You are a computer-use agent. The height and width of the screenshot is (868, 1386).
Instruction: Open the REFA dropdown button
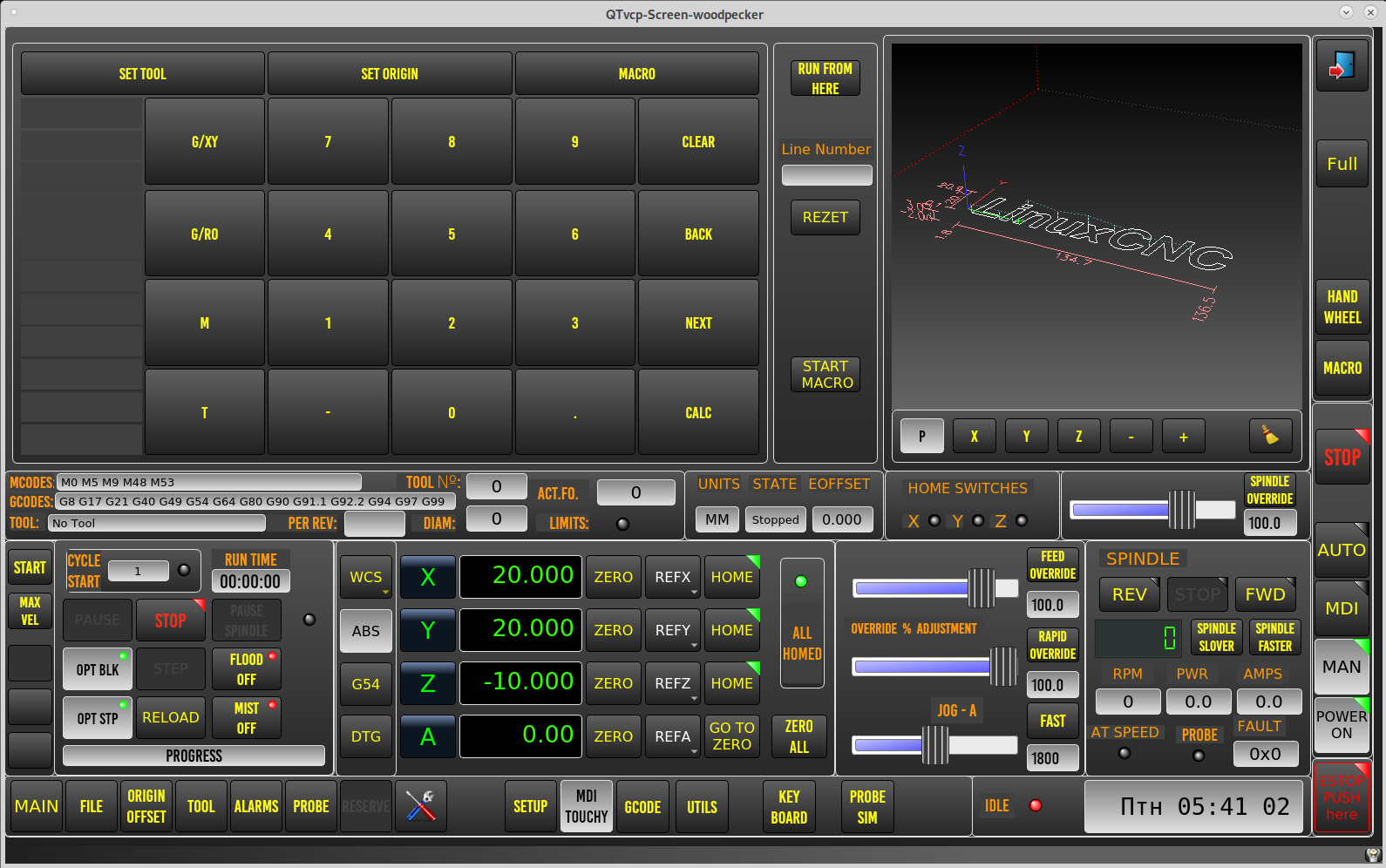(673, 736)
